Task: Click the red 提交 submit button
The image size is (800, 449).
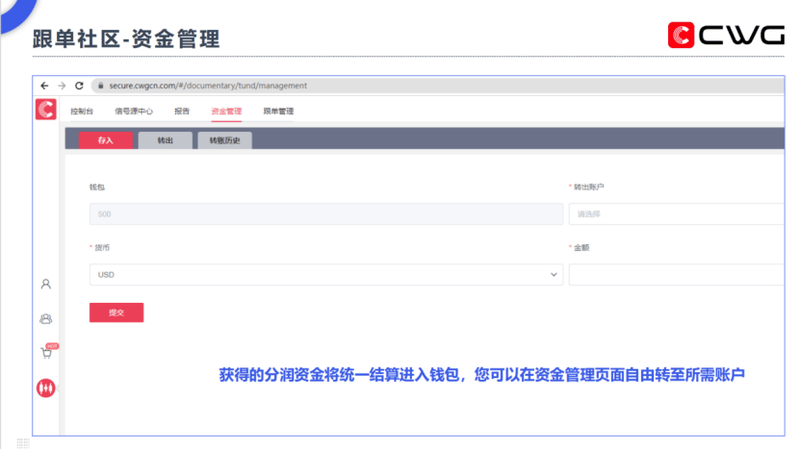Action: point(116,313)
